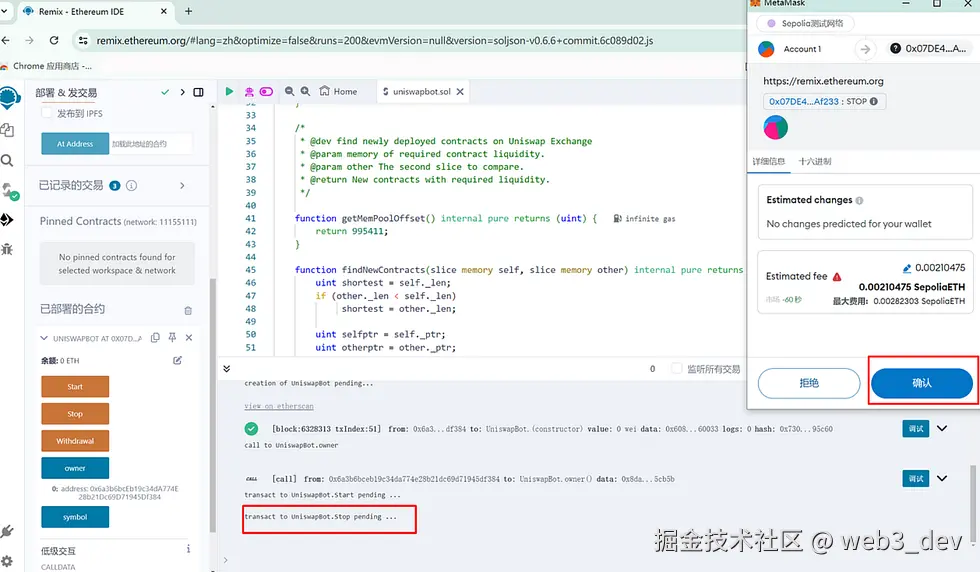Open the Solidity compiler sidebar icon
The height and width of the screenshot is (572, 980).
(x=9, y=191)
